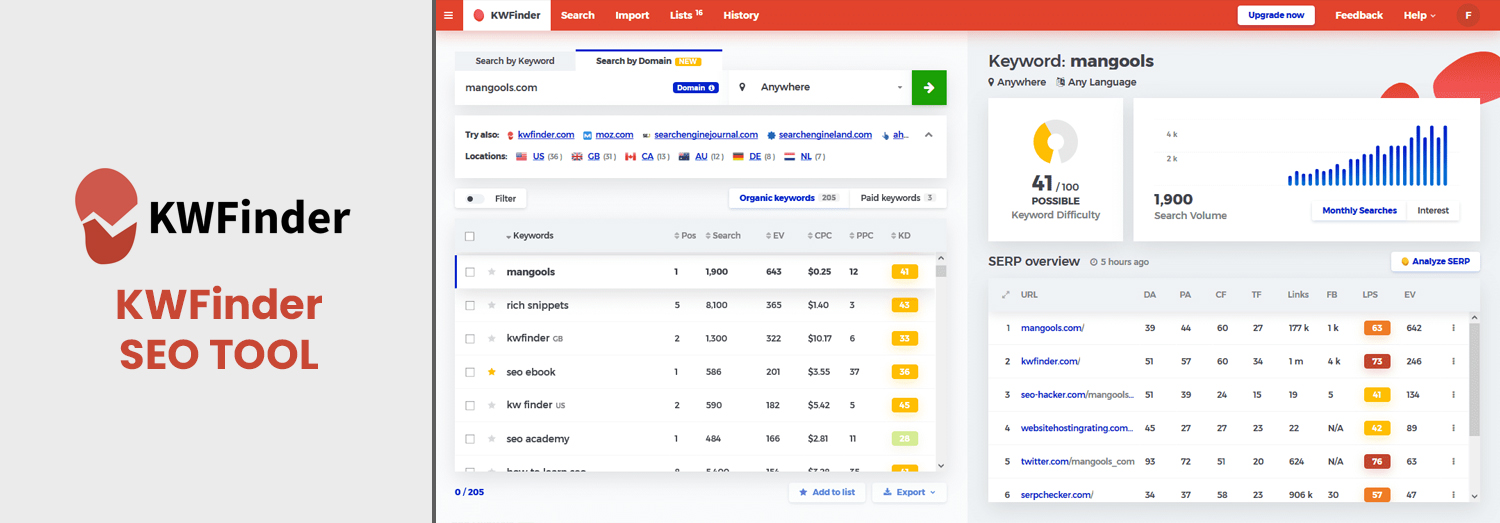Click the Analyze SERP button
Viewport: 1500px width, 523px height.
[x=1435, y=261]
